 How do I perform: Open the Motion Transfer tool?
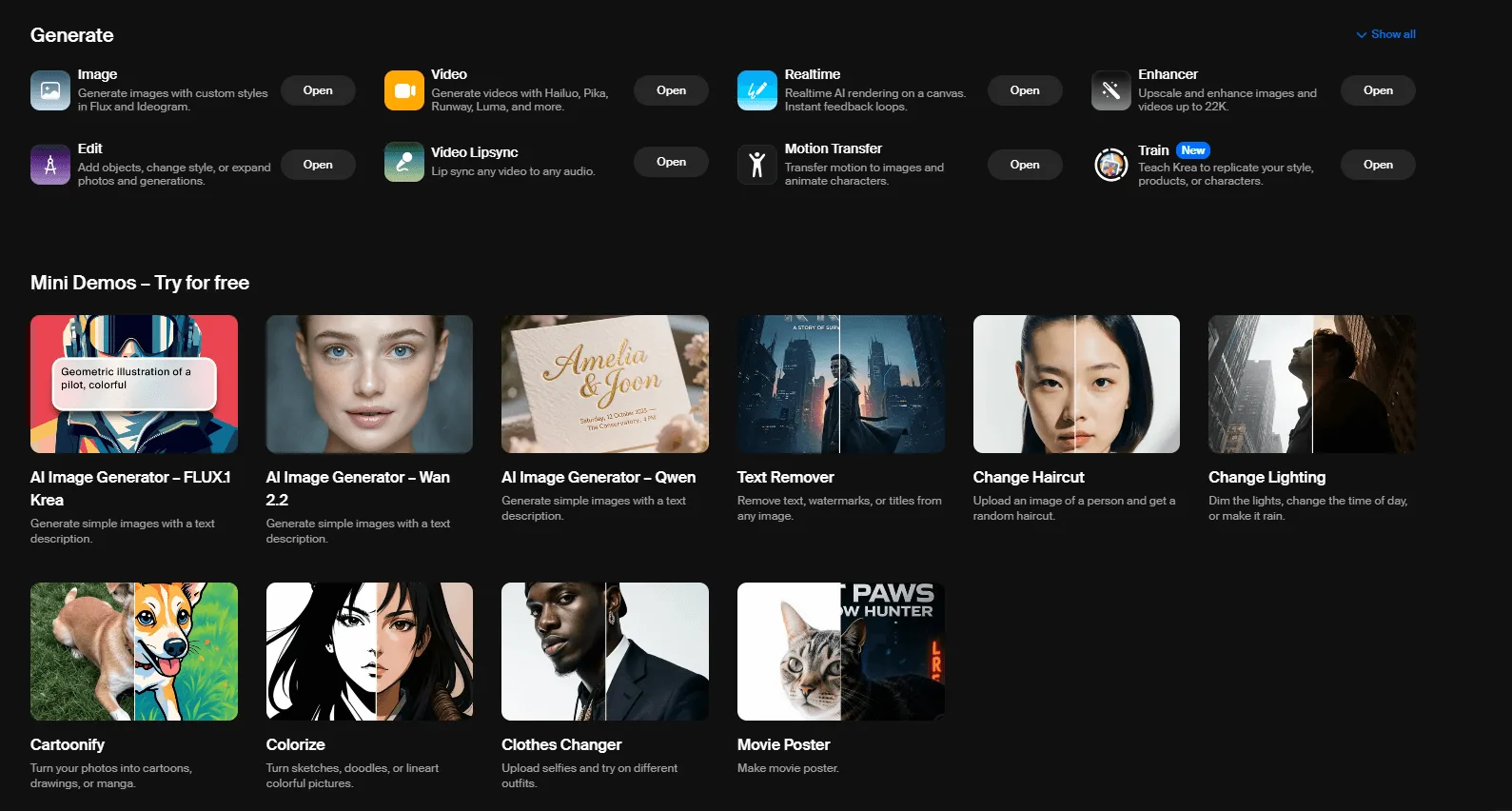(1025, 165)
